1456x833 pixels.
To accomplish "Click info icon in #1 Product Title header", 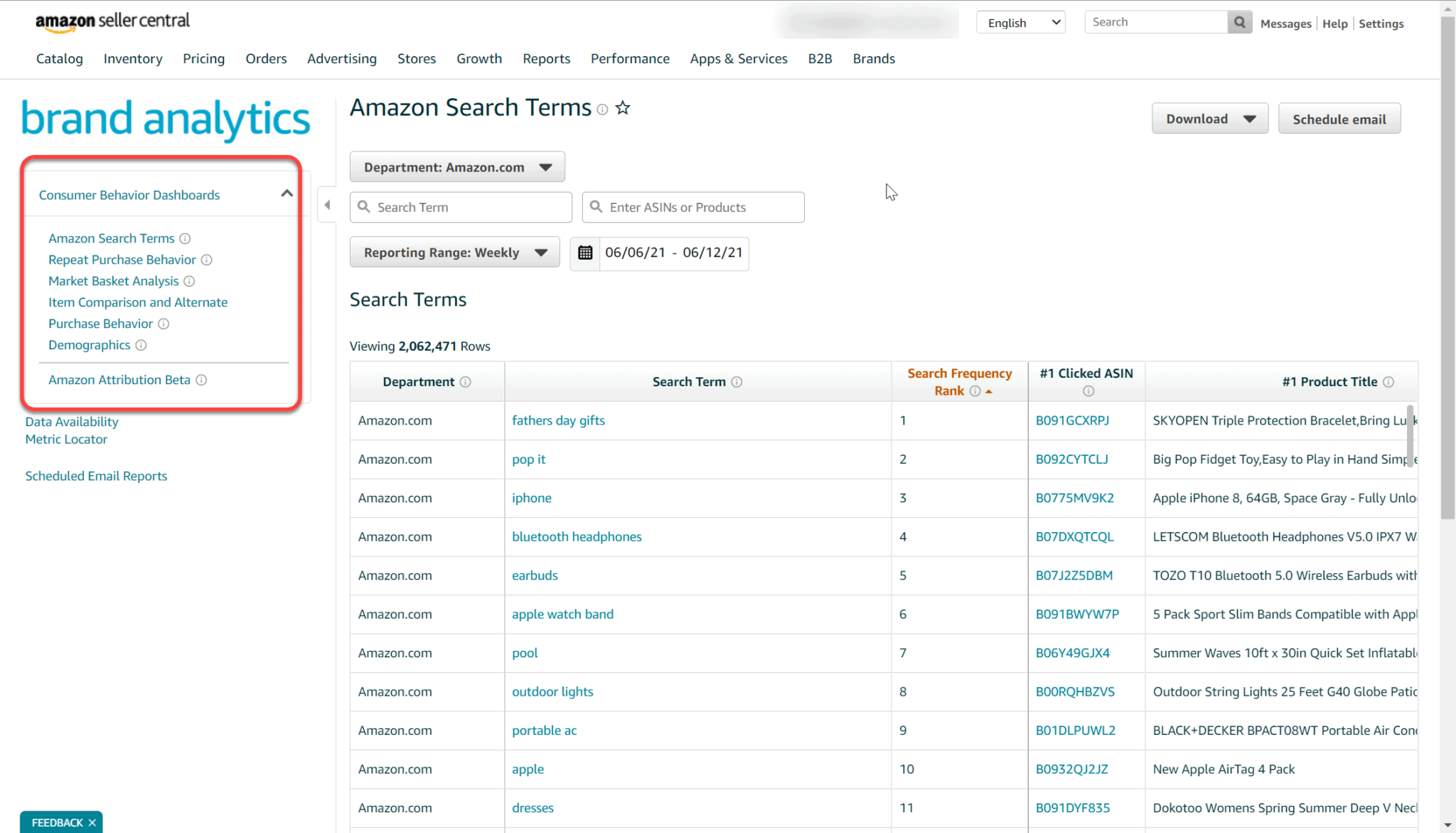I will tap(1388, 382).
